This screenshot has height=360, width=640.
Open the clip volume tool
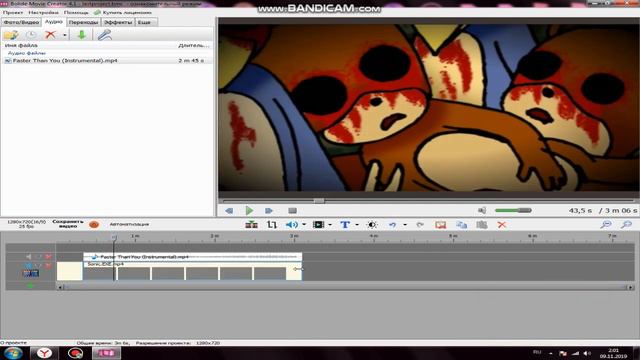[x=291, y=224]
